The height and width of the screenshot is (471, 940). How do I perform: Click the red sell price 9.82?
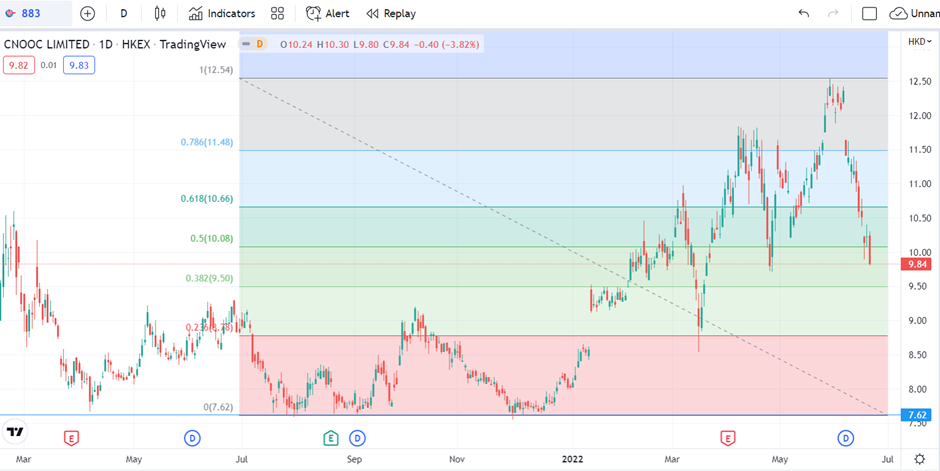[18, 65]
